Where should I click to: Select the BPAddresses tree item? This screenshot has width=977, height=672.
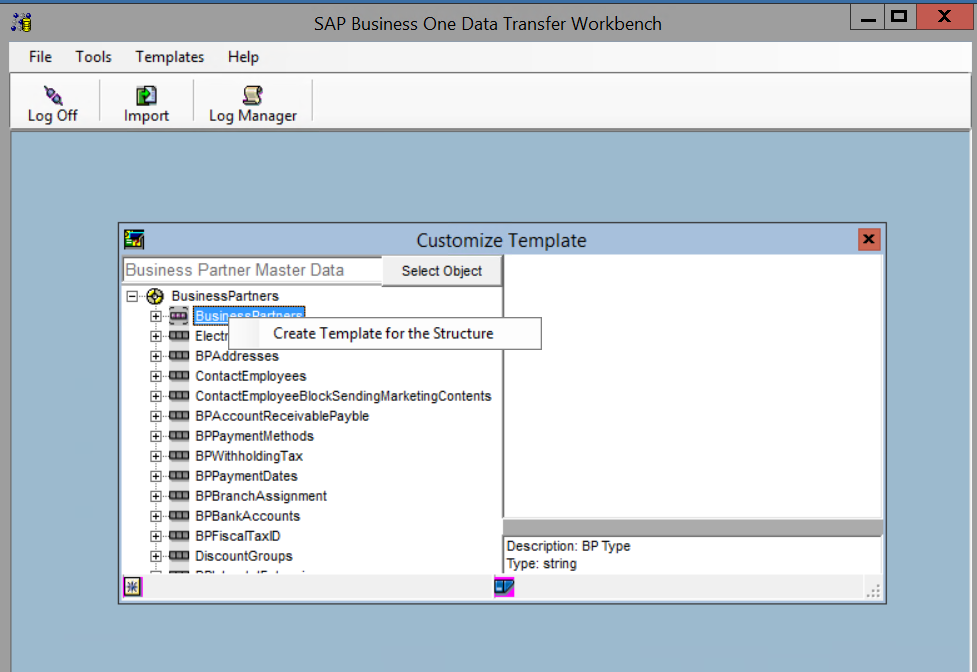click(x=237, y=356)
